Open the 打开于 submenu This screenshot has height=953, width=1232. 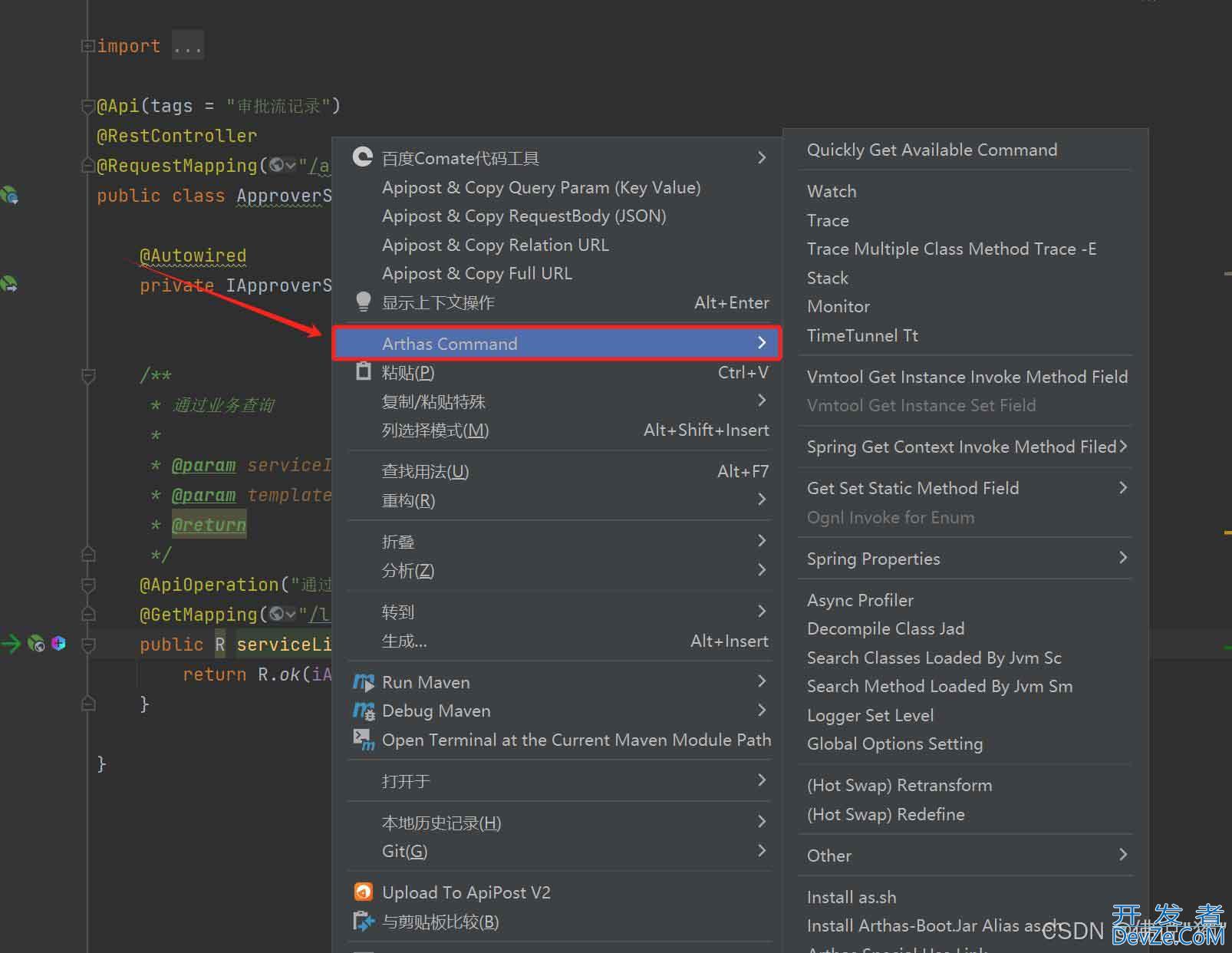(557, 781)
